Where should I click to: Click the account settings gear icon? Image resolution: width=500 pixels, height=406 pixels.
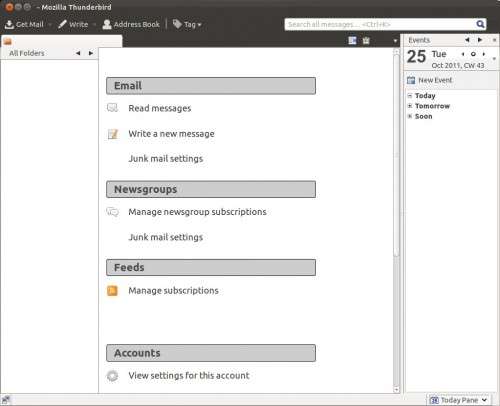point(112,376)
